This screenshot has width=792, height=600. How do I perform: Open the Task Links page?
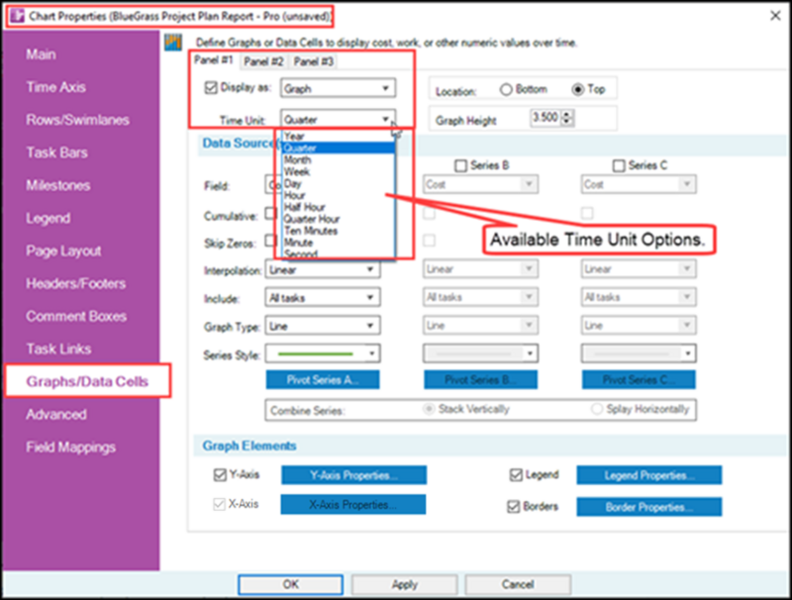pos(59,349)
